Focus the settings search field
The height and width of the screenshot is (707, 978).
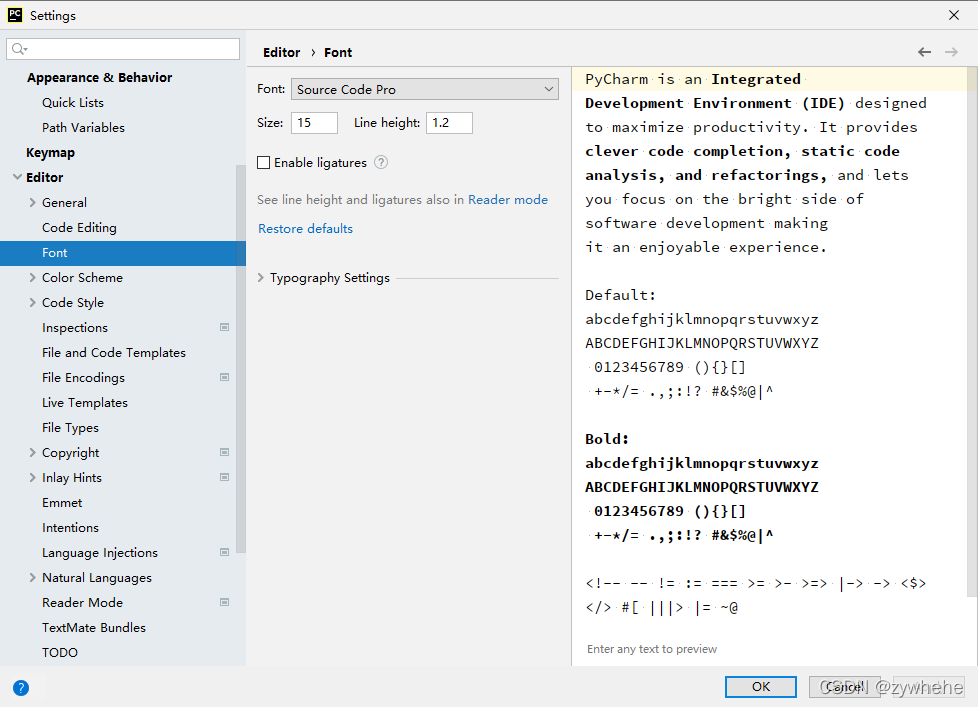(123, 49)
